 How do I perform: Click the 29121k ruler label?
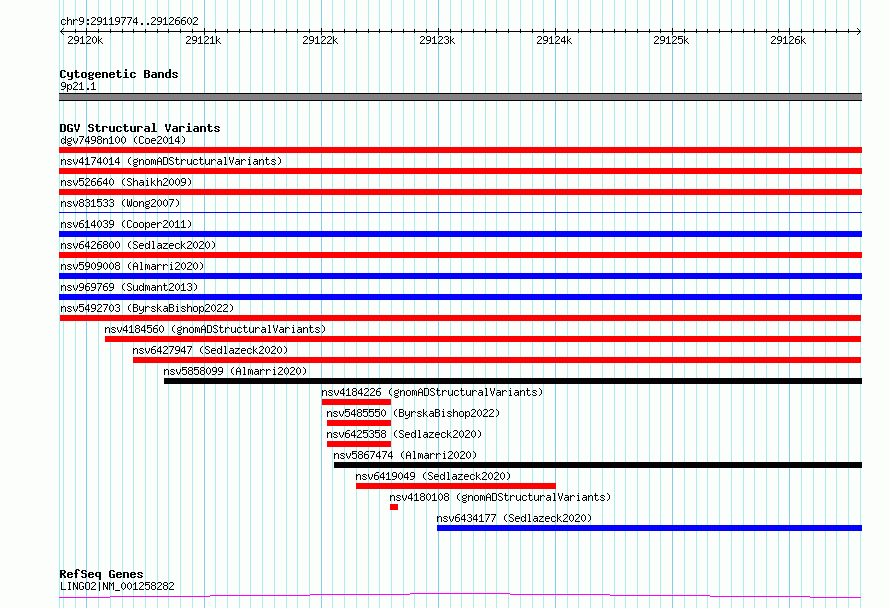[203, 40]
